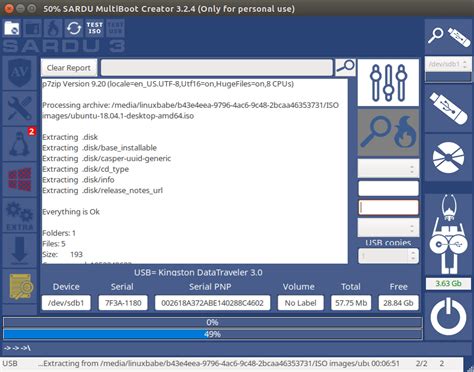Viewport: 474px width, 372px height.
Task: Click the TEST ISO toolbar button
Action: point(94,28)
